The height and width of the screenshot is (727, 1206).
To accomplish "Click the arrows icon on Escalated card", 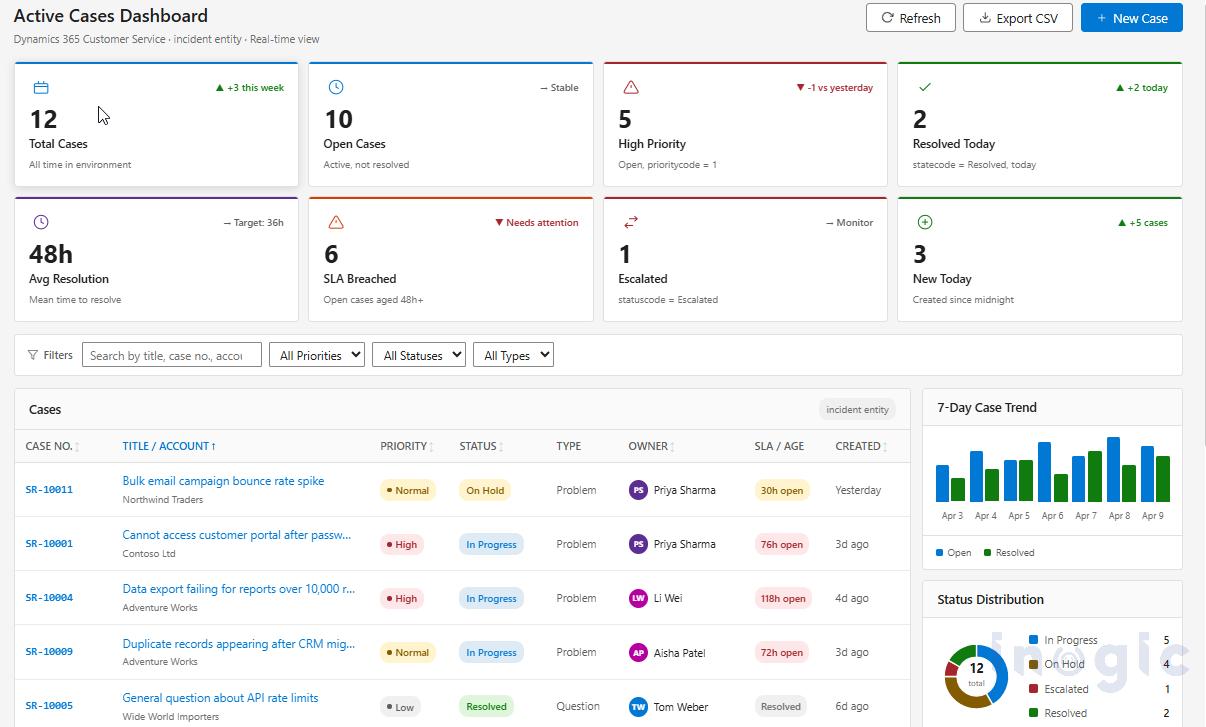I will point(629,222).
